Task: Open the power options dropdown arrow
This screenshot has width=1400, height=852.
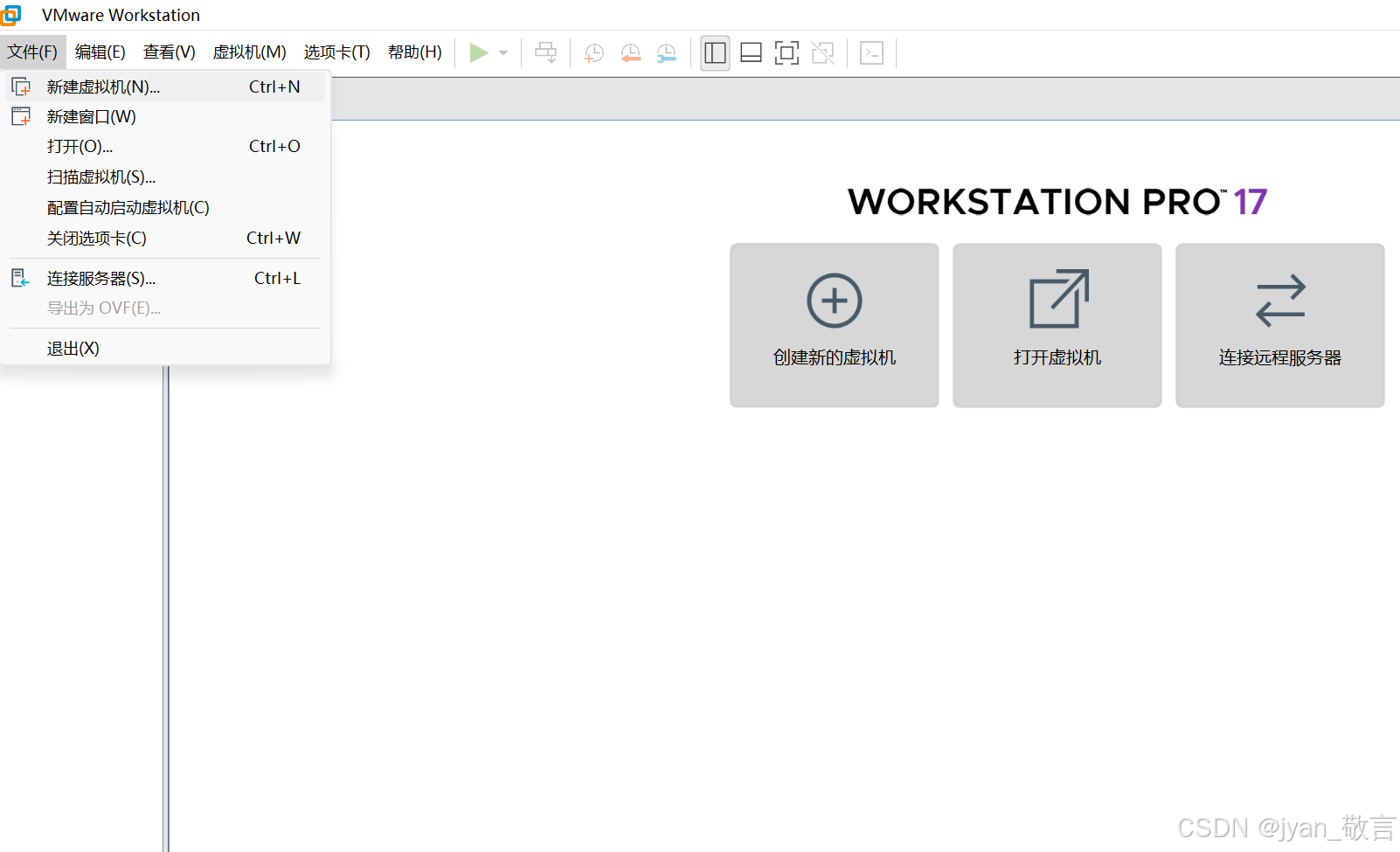Action: pos(503,53)
